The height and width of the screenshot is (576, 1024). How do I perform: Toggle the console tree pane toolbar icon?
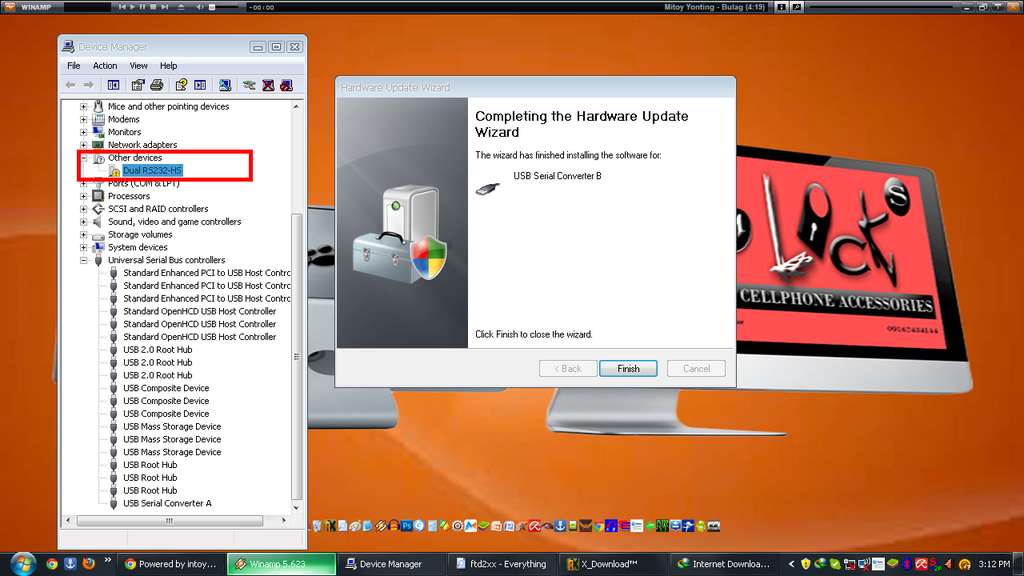(x=114, y=85)
